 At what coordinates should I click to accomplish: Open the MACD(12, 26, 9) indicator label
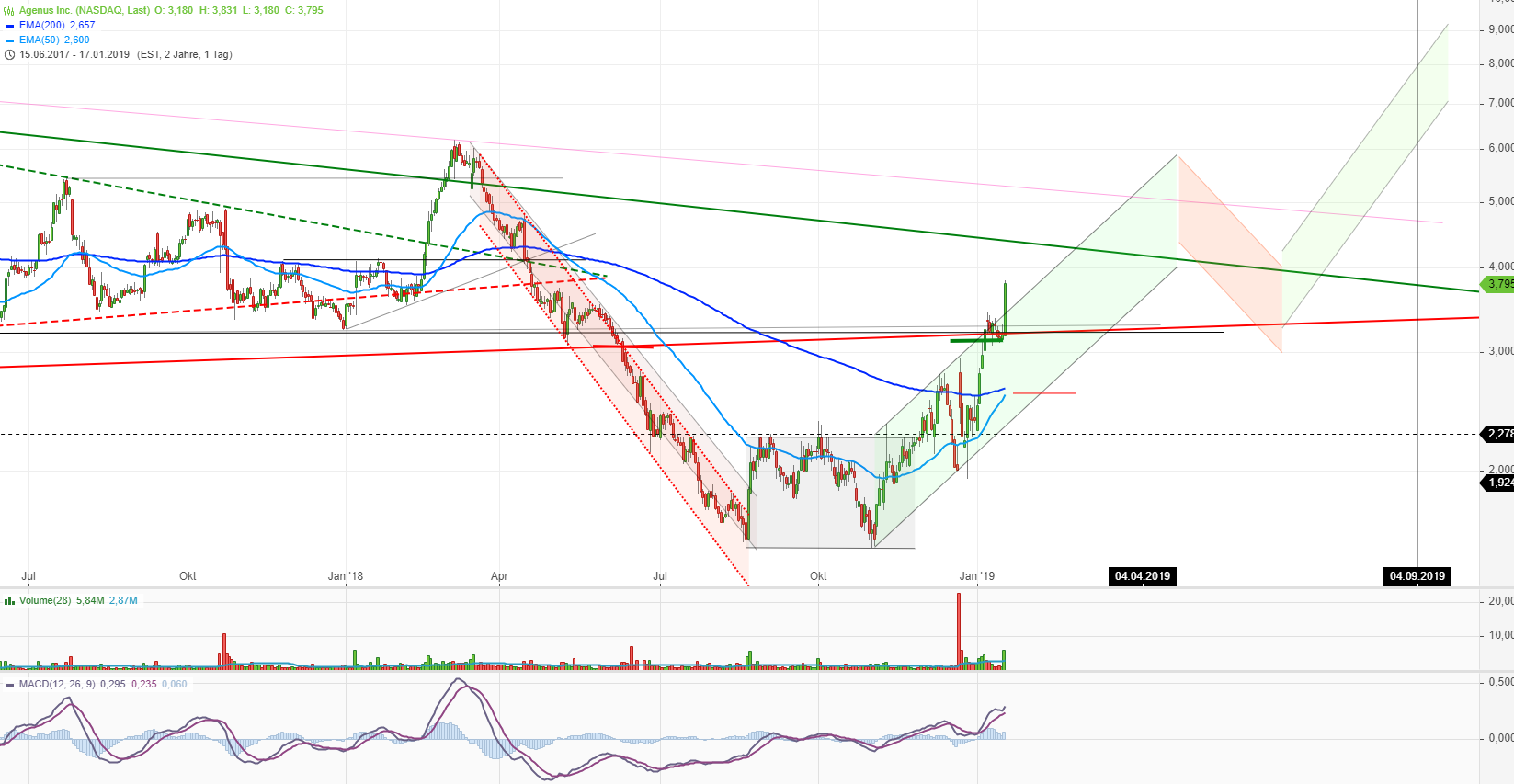pyautogui.click(x=57, y=685)
